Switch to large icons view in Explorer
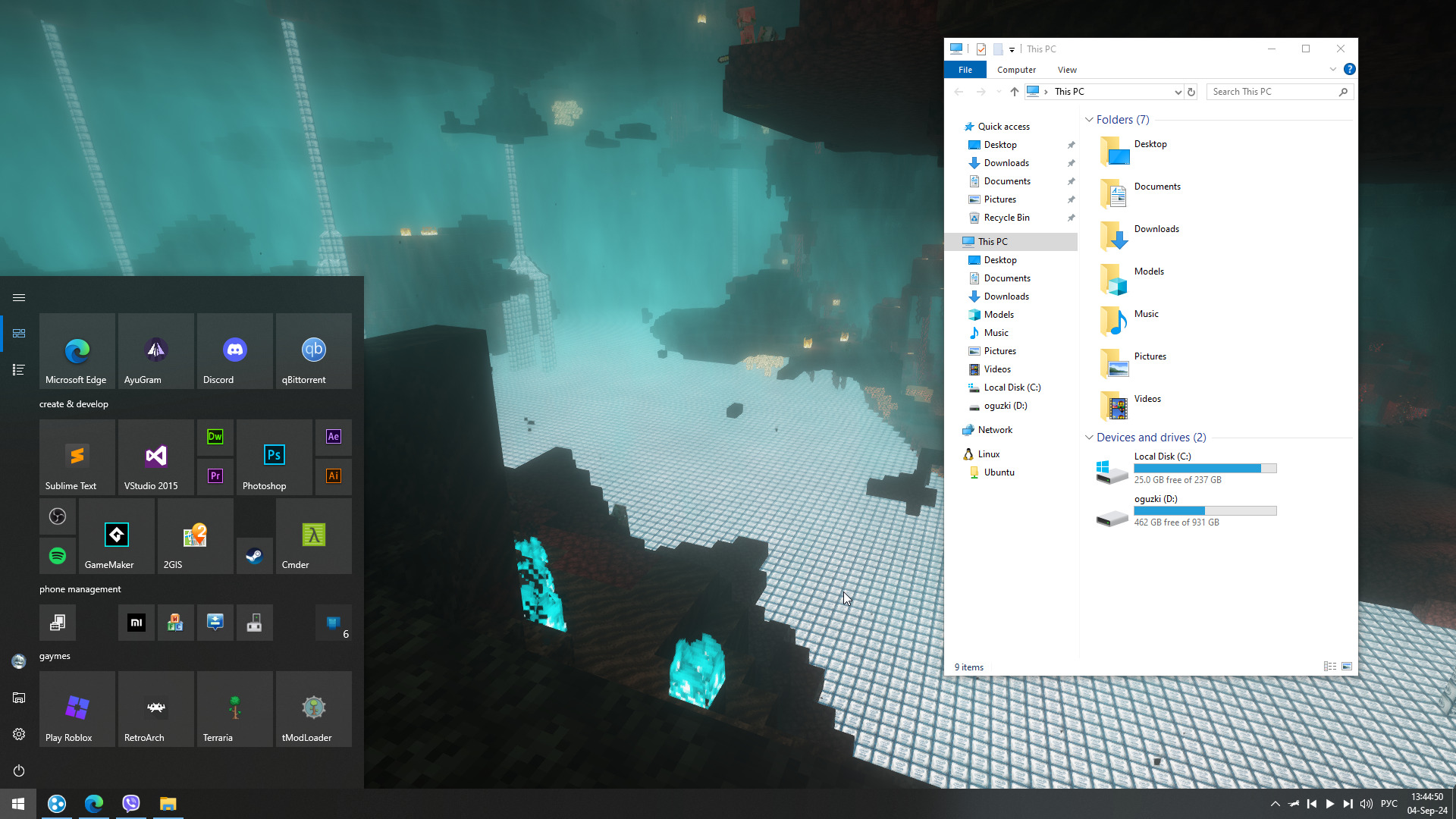This screenshot has height=819, width=1456. [x=1347, y=667]
